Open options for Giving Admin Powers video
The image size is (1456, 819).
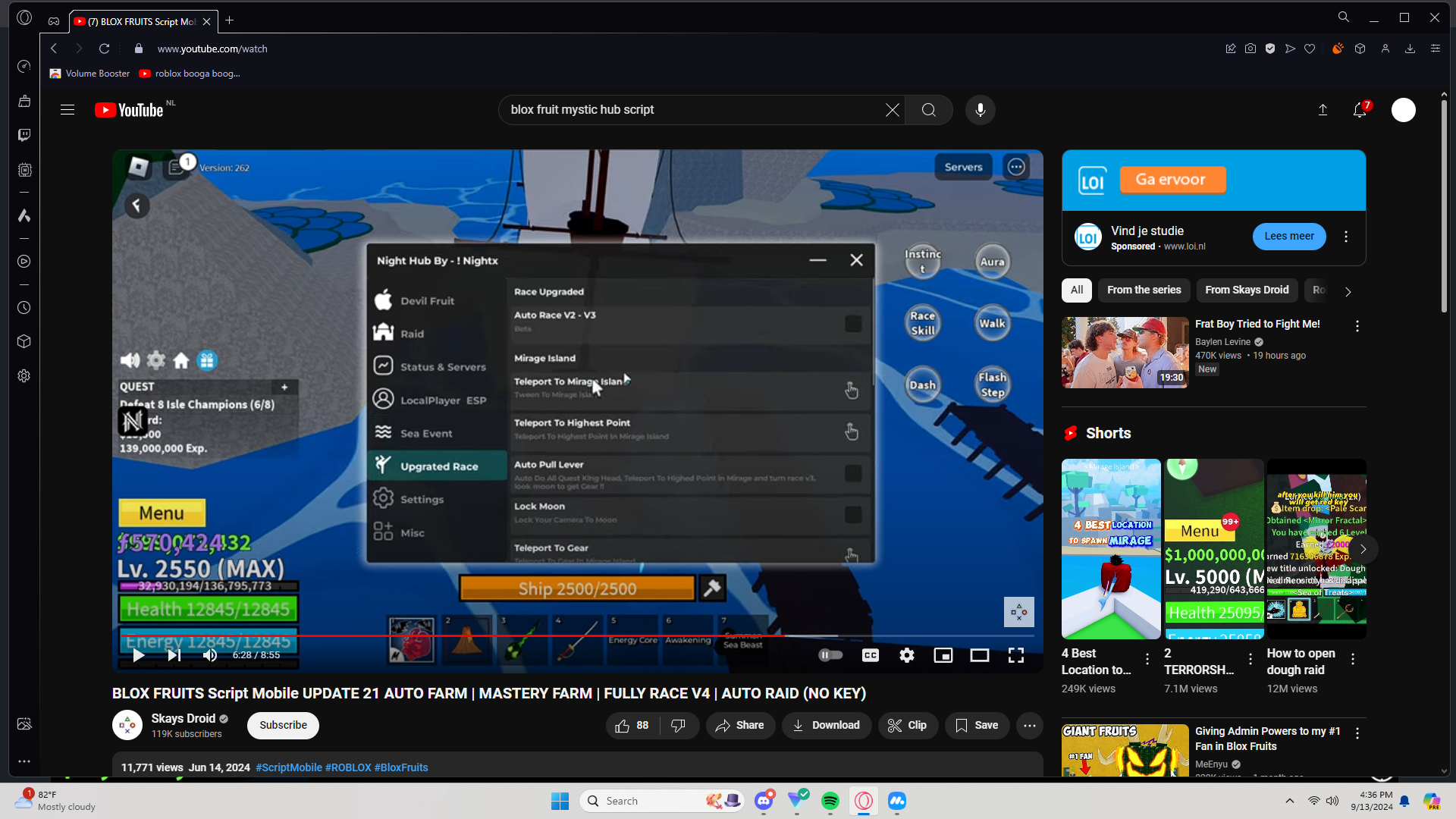tap(1357, 733)
